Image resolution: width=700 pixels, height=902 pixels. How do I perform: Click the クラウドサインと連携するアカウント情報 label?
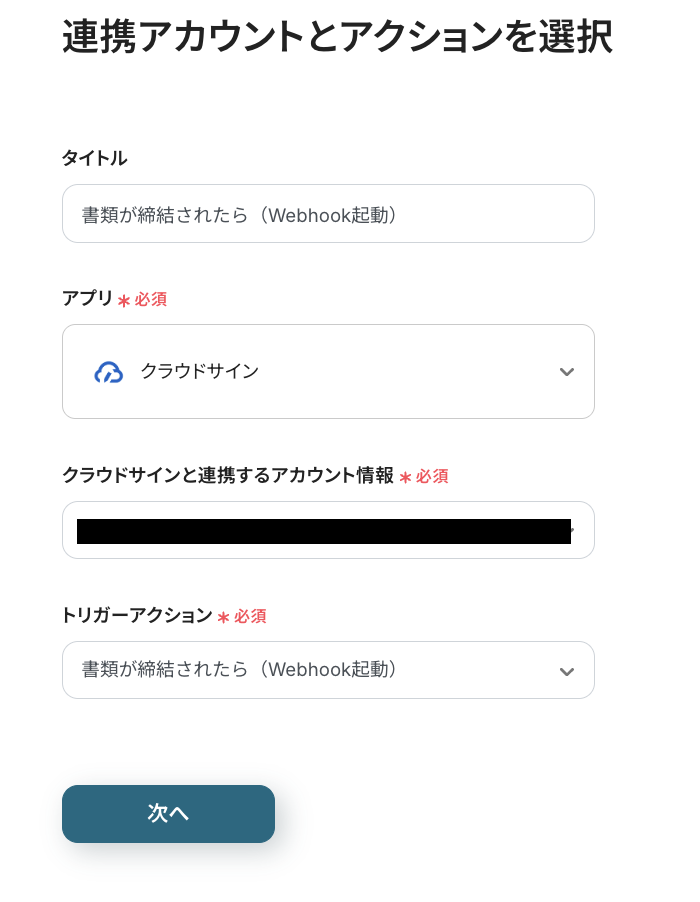[x=228, y=476]
